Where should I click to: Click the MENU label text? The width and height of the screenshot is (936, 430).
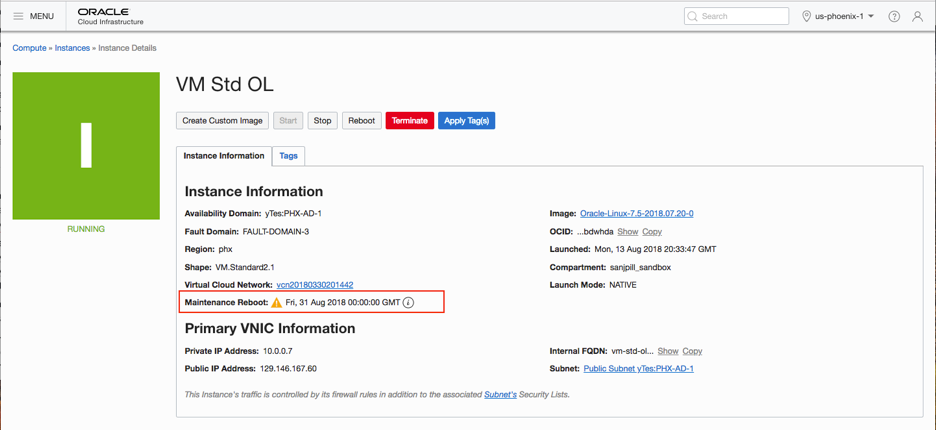click(42, 16)
